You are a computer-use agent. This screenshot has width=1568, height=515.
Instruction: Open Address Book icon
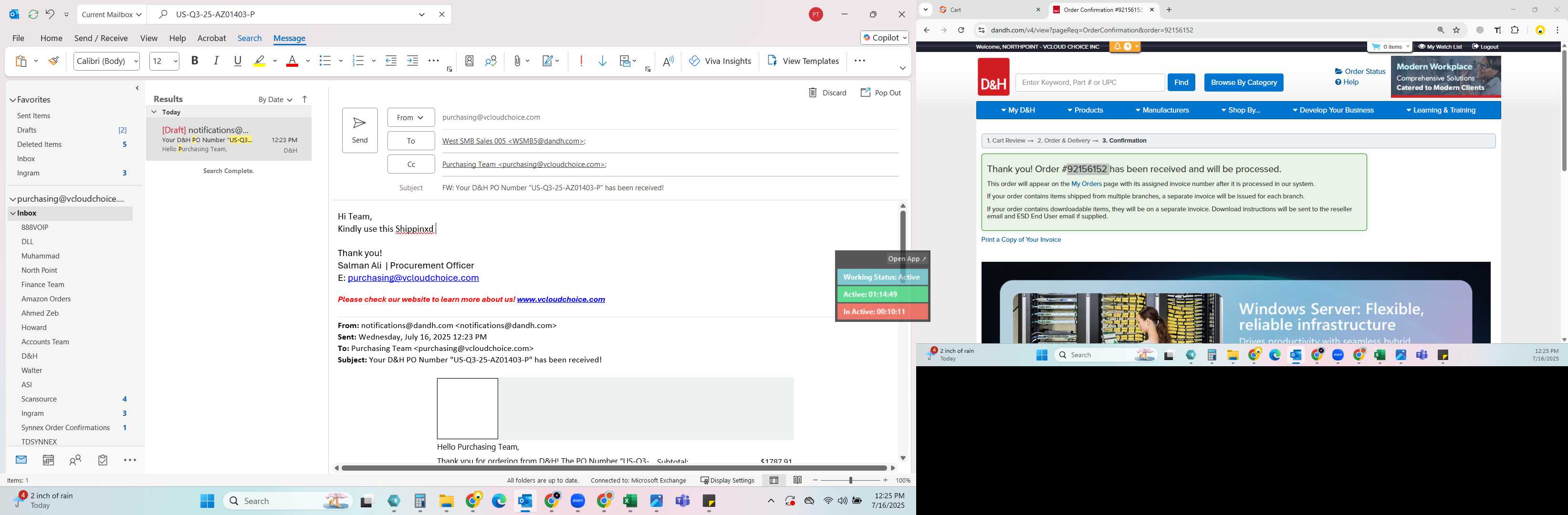470,61
